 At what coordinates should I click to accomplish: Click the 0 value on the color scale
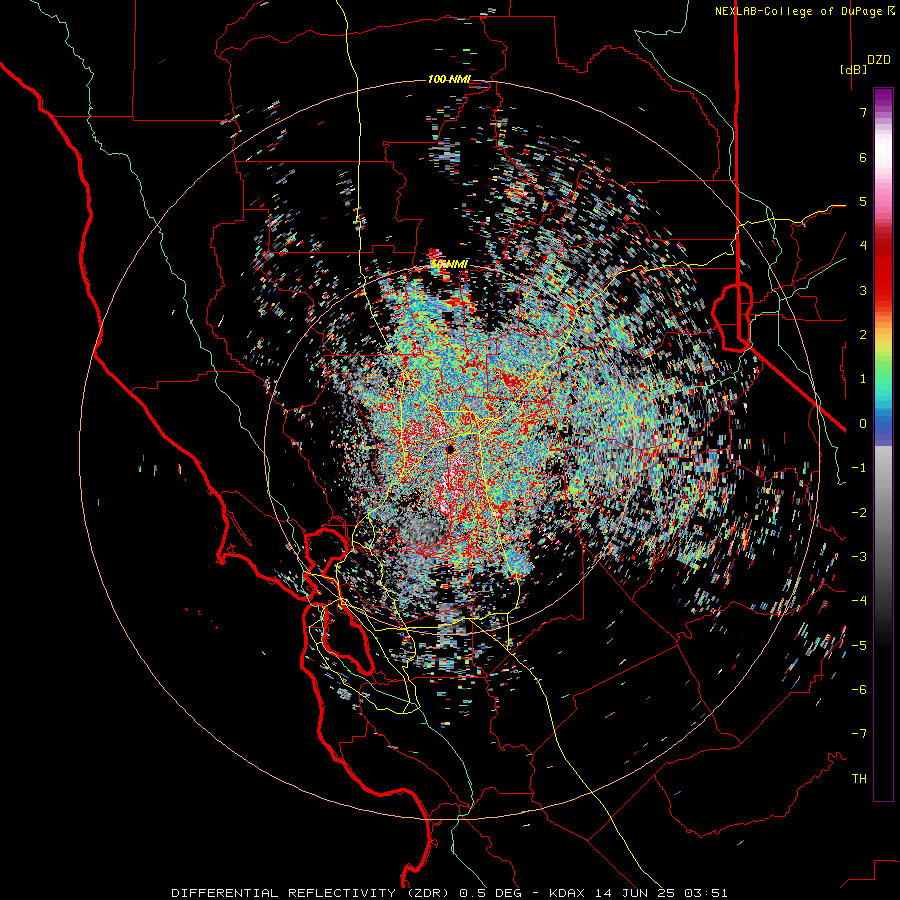tap(863, 424)
